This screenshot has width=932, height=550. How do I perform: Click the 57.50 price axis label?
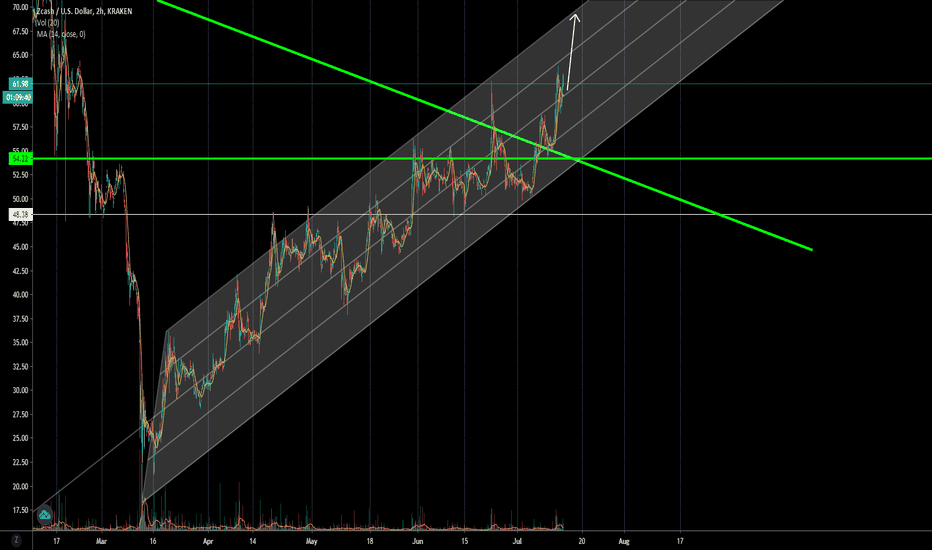(x=21, y=127)
